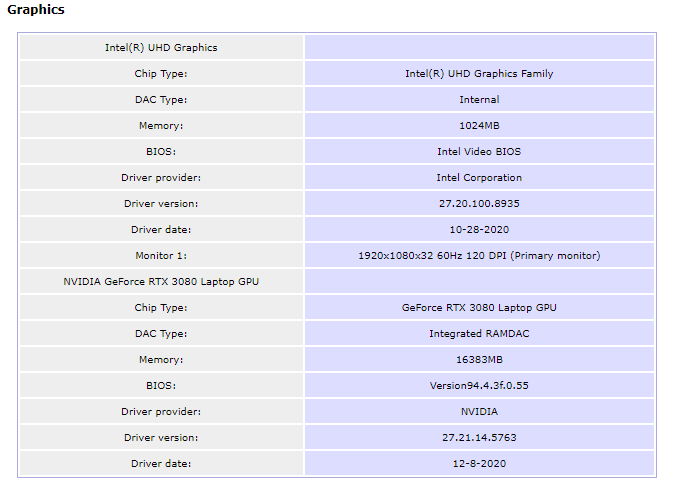This screenshot has height=483, width=673.
Task: Click the 16383MB memory value
Action: coord(479,359)
